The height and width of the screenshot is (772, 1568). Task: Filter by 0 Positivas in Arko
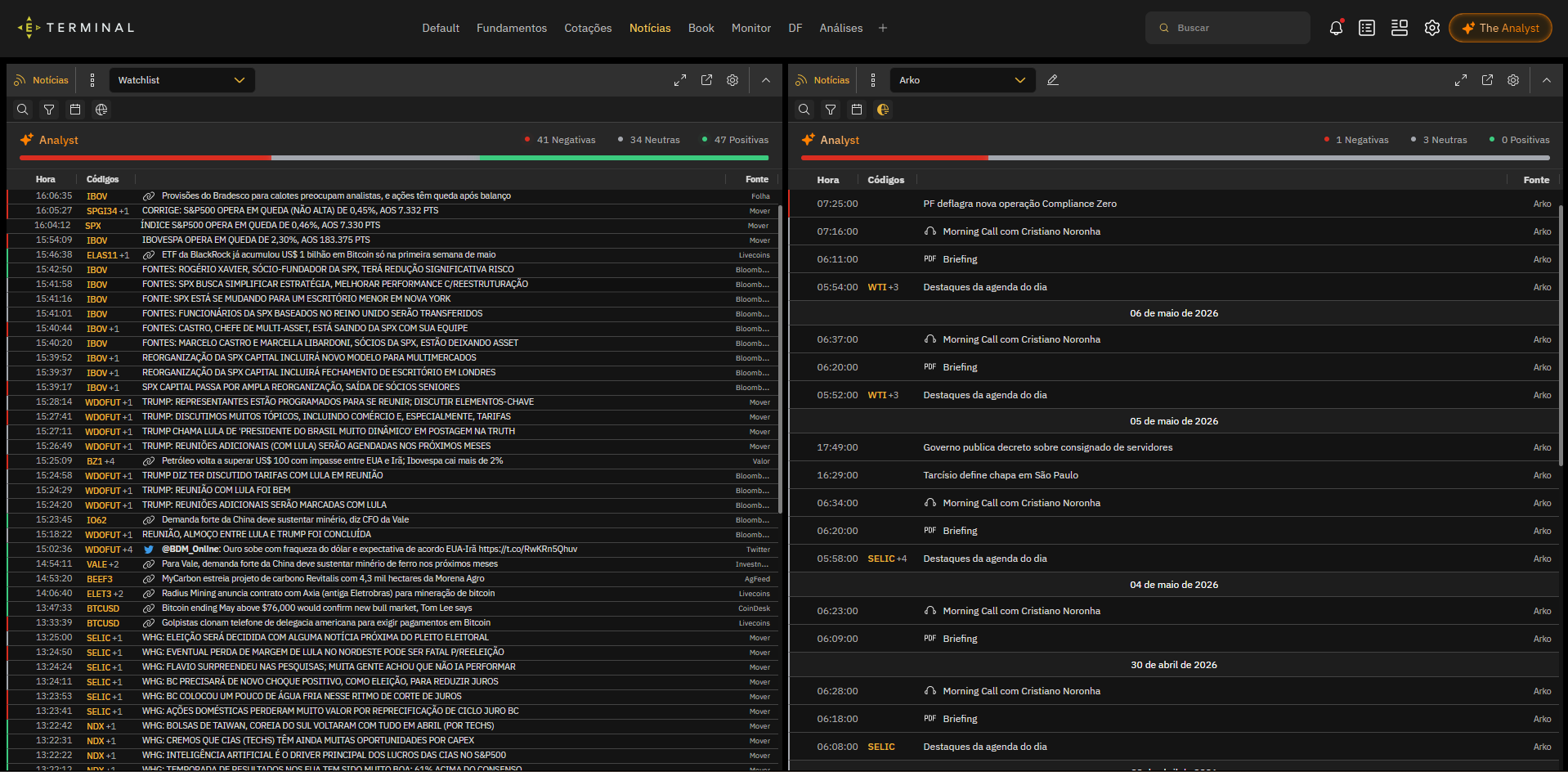1519,140
